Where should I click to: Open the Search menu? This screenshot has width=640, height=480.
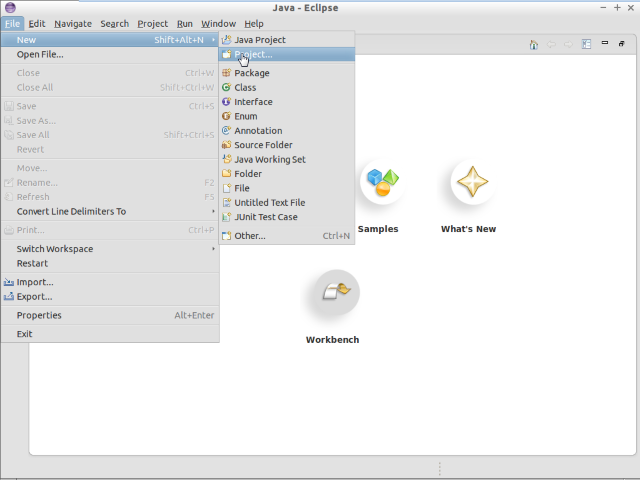[115, 24]
